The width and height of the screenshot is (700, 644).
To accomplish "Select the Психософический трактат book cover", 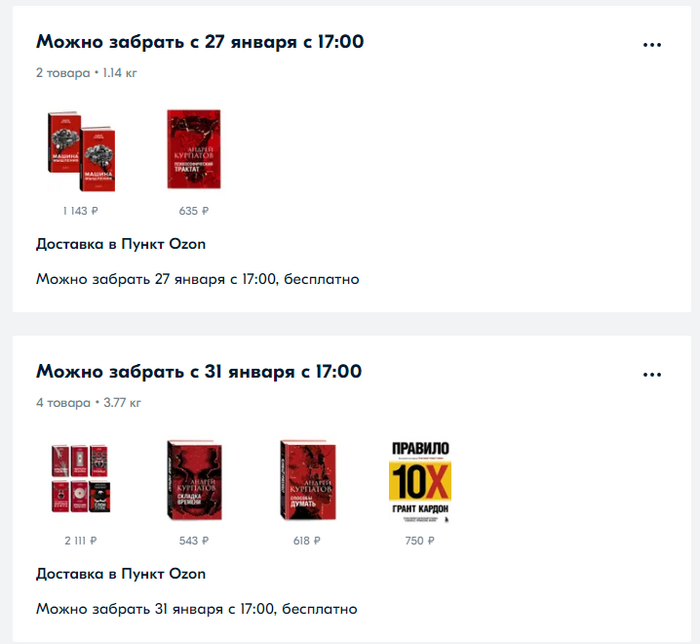I will pyautogui.click(x=194, y=149).
